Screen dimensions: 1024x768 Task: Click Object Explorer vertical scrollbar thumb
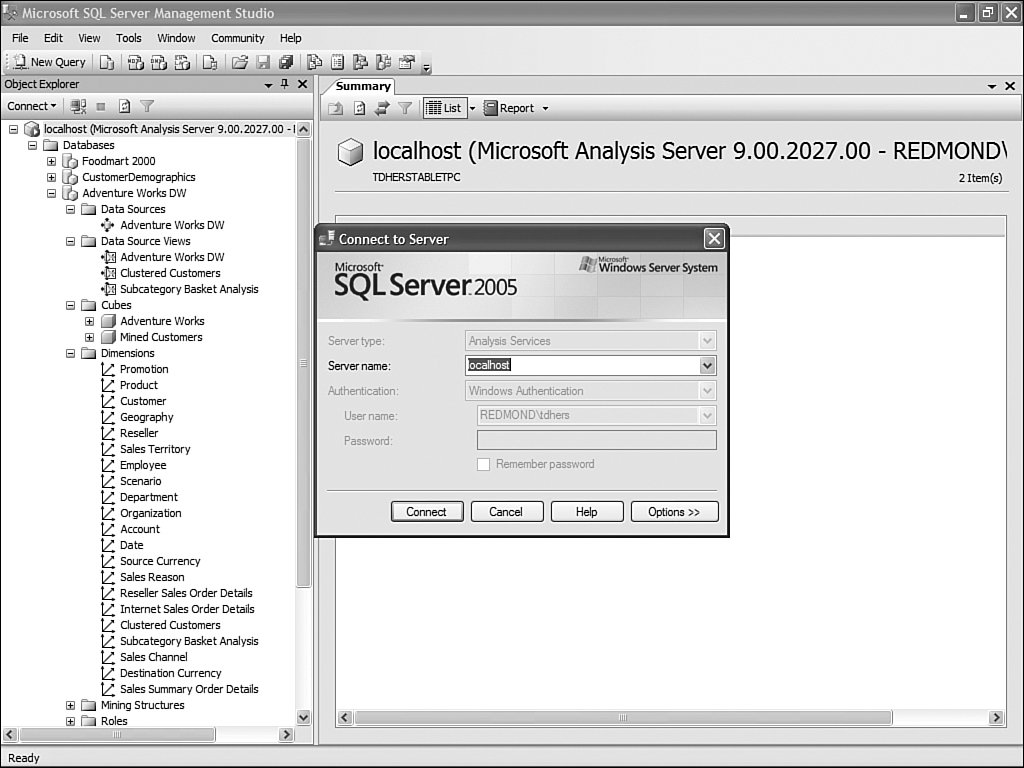(304, 362)
